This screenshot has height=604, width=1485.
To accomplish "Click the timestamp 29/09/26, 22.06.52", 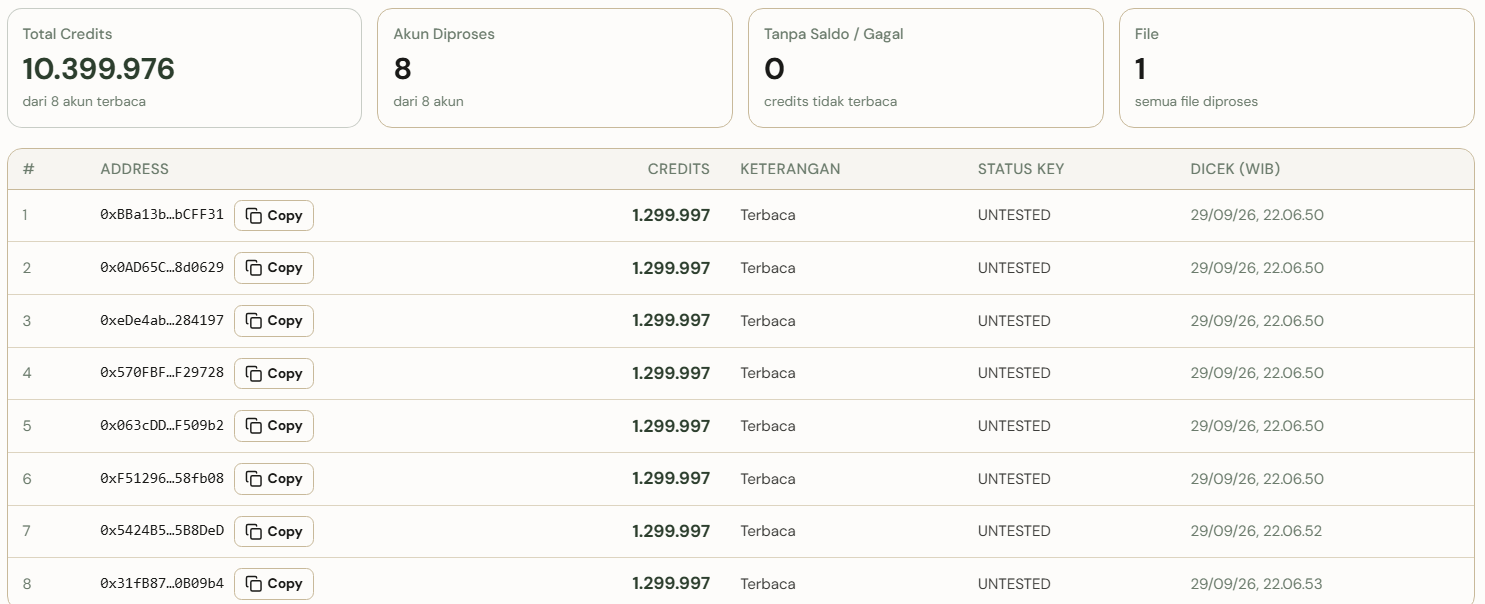I will [x=1256, y=531].
